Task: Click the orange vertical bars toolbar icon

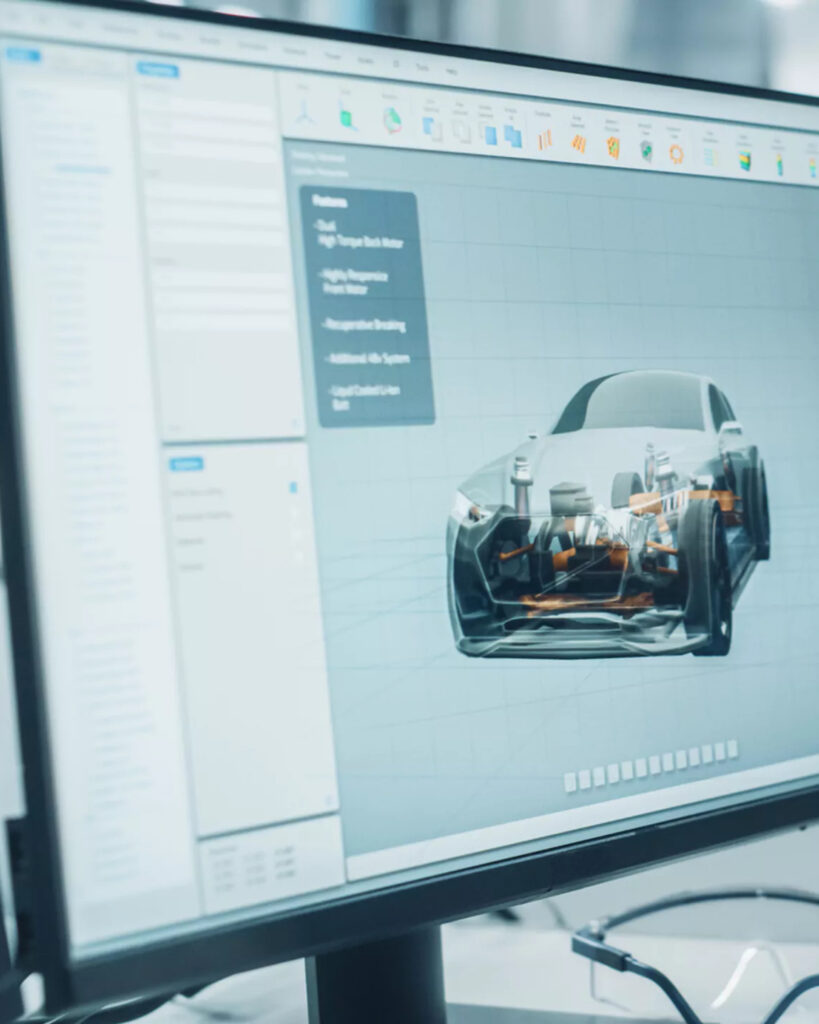Action: click(545, 139)
